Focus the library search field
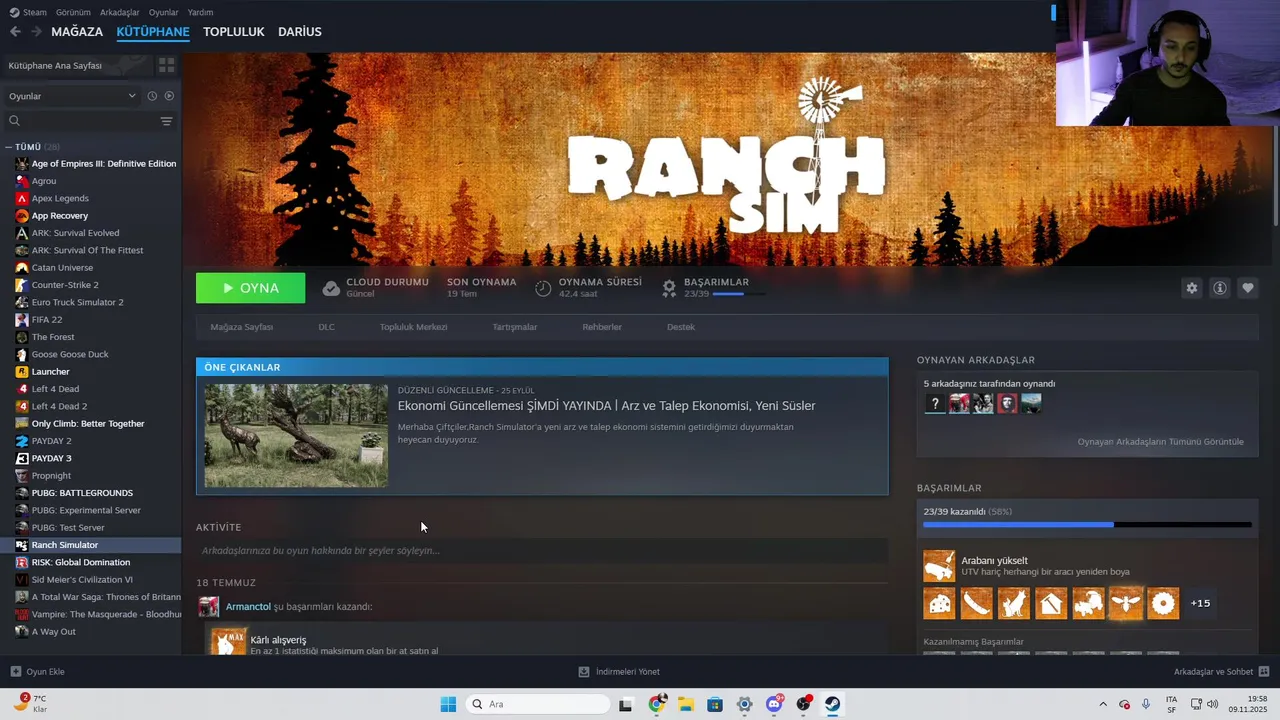Viewport: 1280px width, 720px height. coord(78,121)
